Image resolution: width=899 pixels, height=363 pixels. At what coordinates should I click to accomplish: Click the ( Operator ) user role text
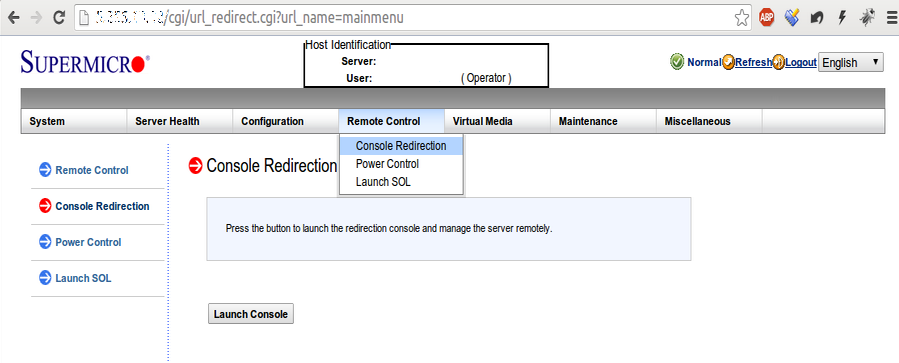486,79
